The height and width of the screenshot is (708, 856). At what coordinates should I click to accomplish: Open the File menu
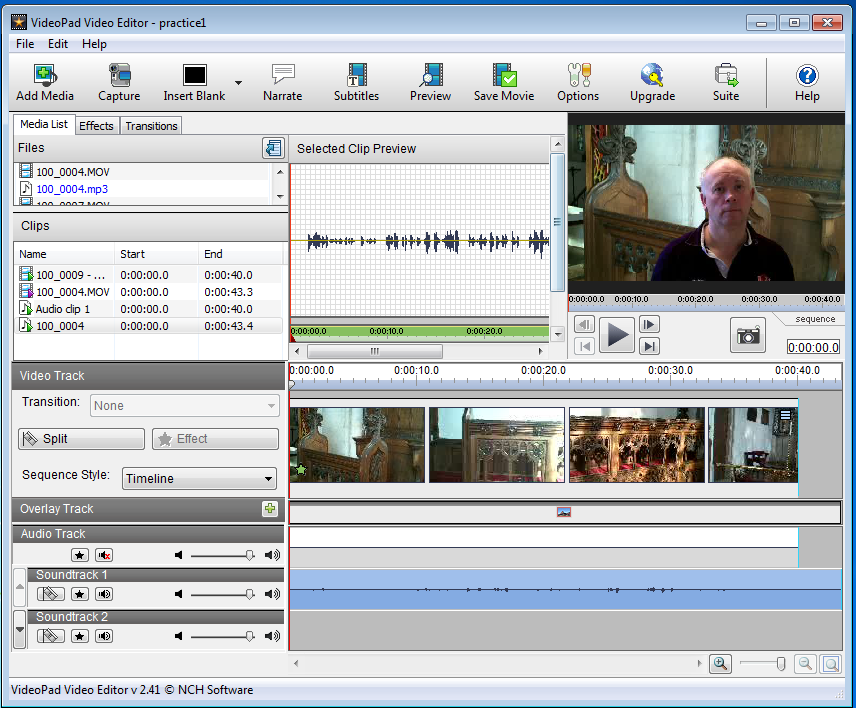coord(25,44)
